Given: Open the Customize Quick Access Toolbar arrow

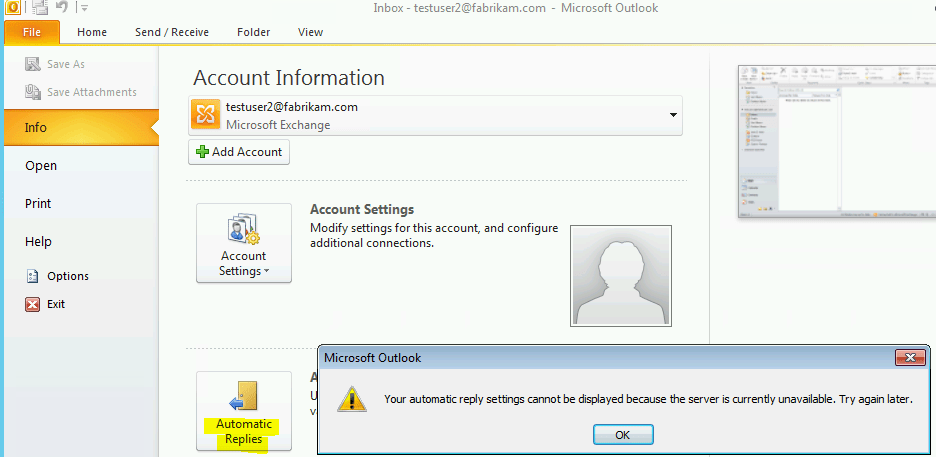Looking at the screenshot, I should (84, 8).
